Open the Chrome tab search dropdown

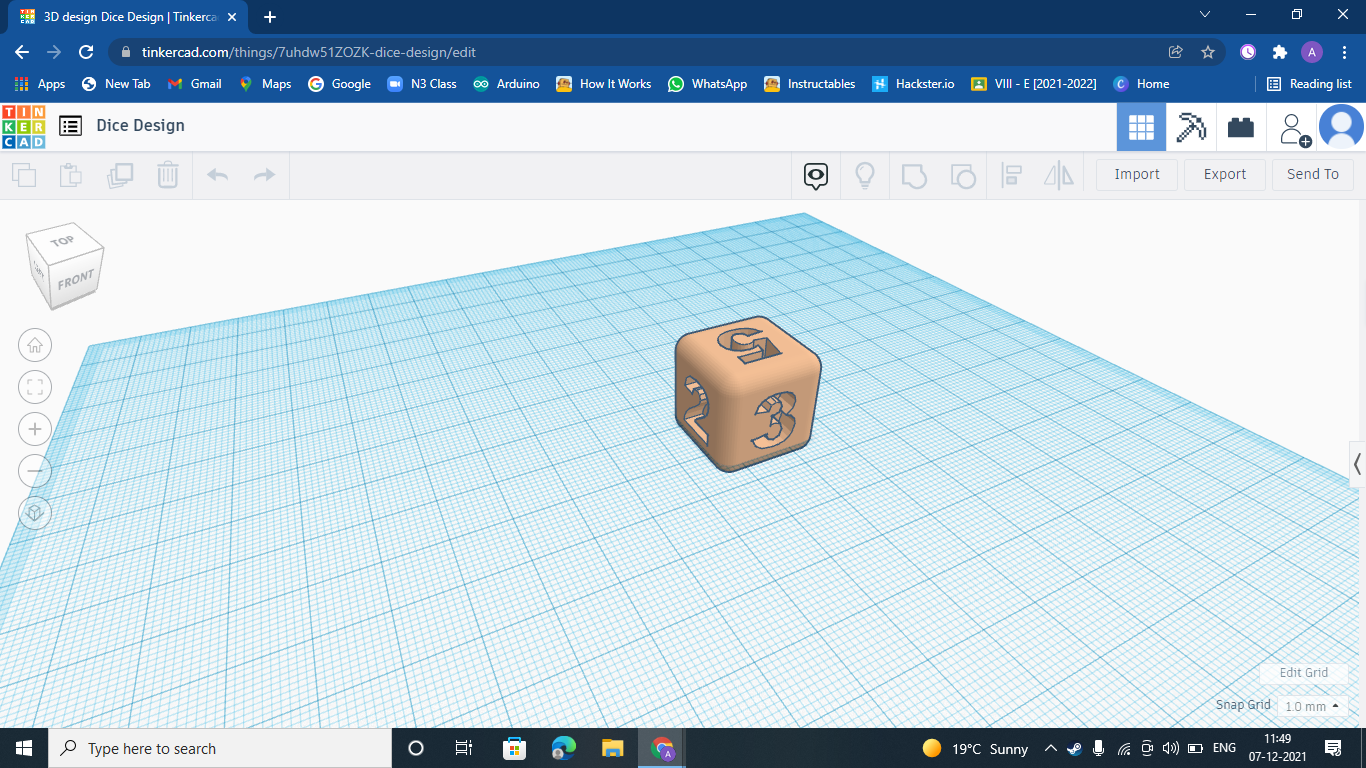tap(1205, 15)
